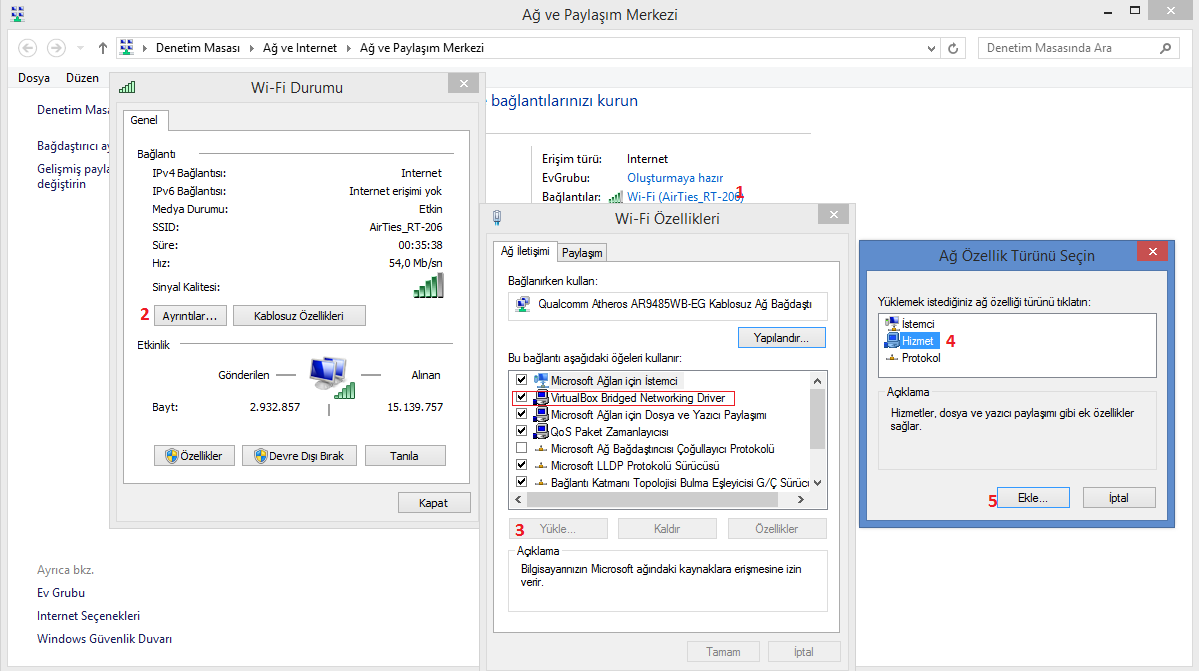
Task: Select the Genel tab in Wi-Fi Durumu
Action: (145, 120)
